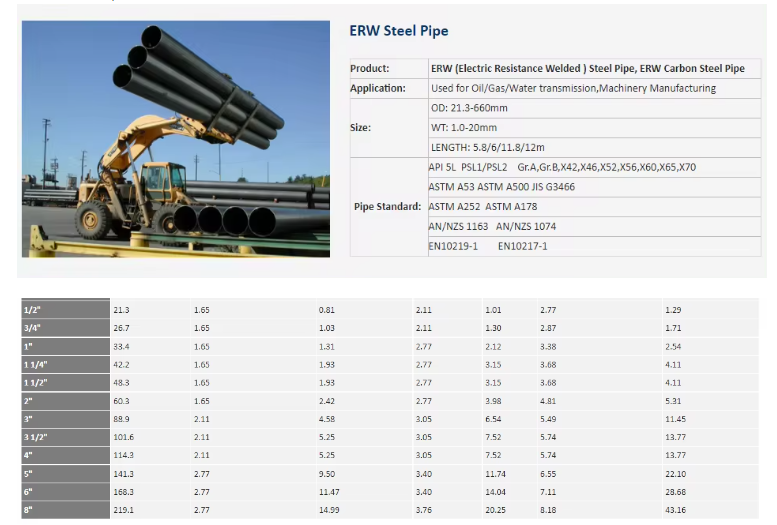Select the 8" row header cell

point(65,511)
